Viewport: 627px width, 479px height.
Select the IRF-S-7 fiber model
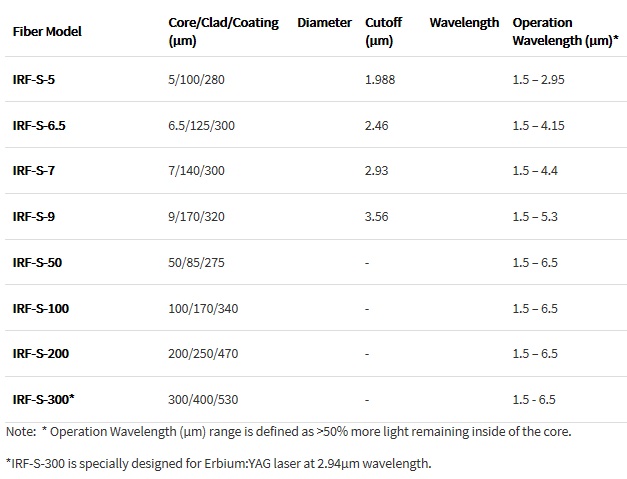[34, 171]
